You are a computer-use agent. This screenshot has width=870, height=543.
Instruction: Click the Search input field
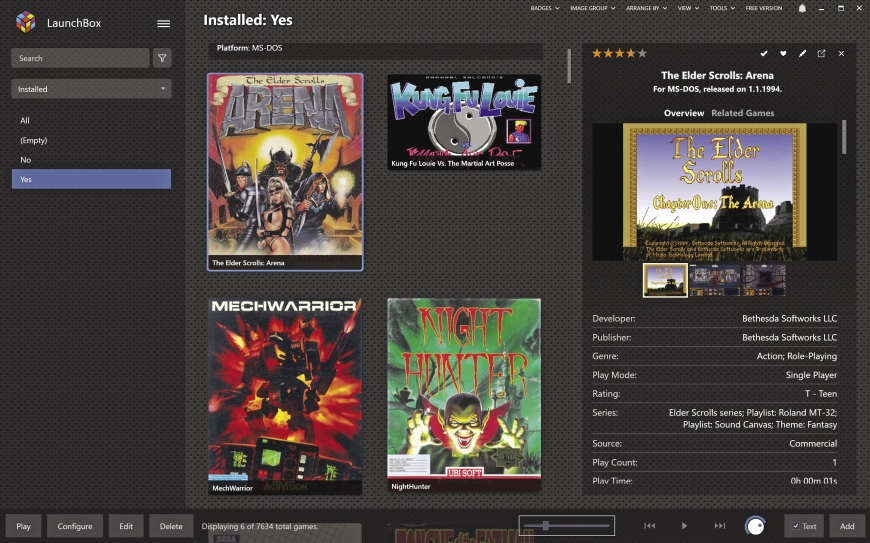pos(80,58)
